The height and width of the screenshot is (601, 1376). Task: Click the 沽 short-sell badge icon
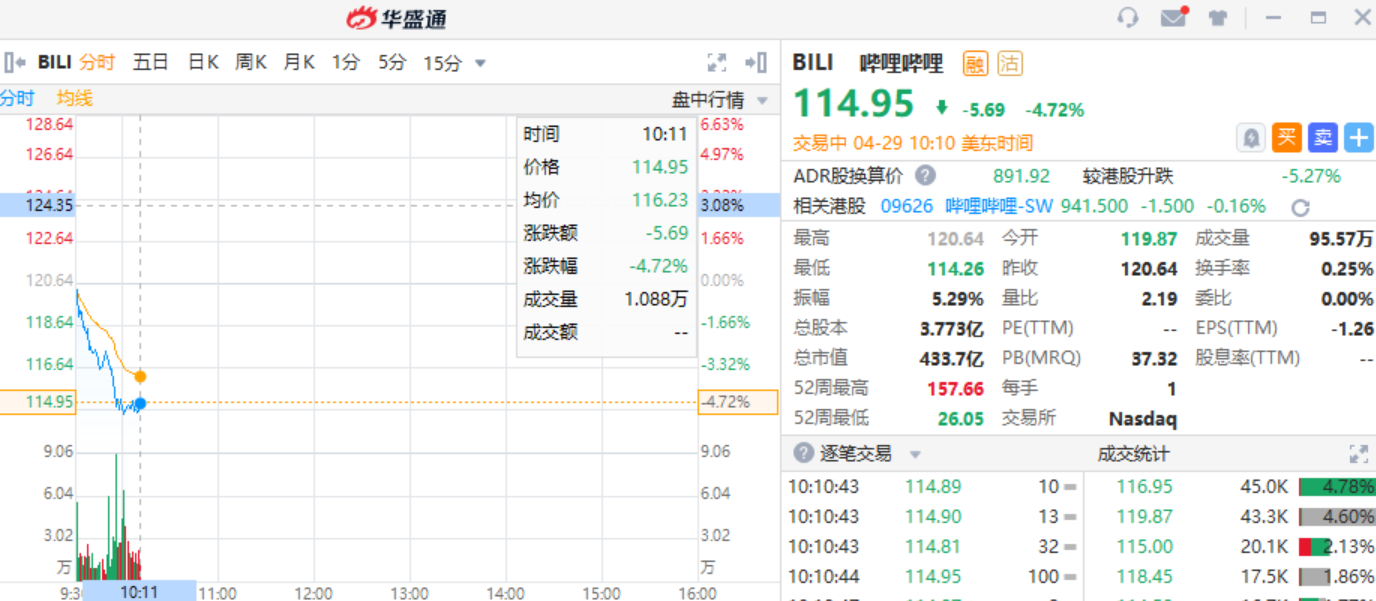point(1010,63)
